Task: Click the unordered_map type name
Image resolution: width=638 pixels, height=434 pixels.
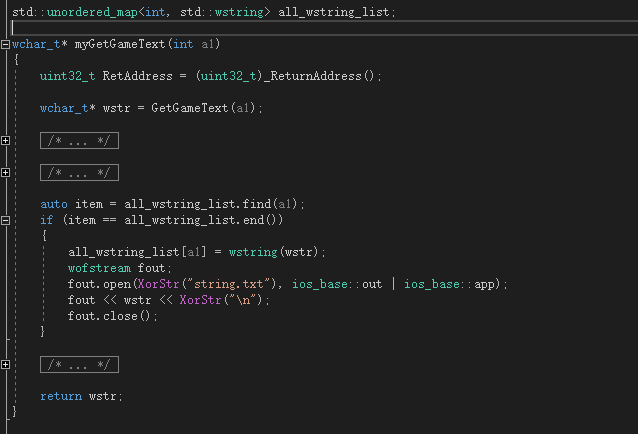Action: click(92, 12)
